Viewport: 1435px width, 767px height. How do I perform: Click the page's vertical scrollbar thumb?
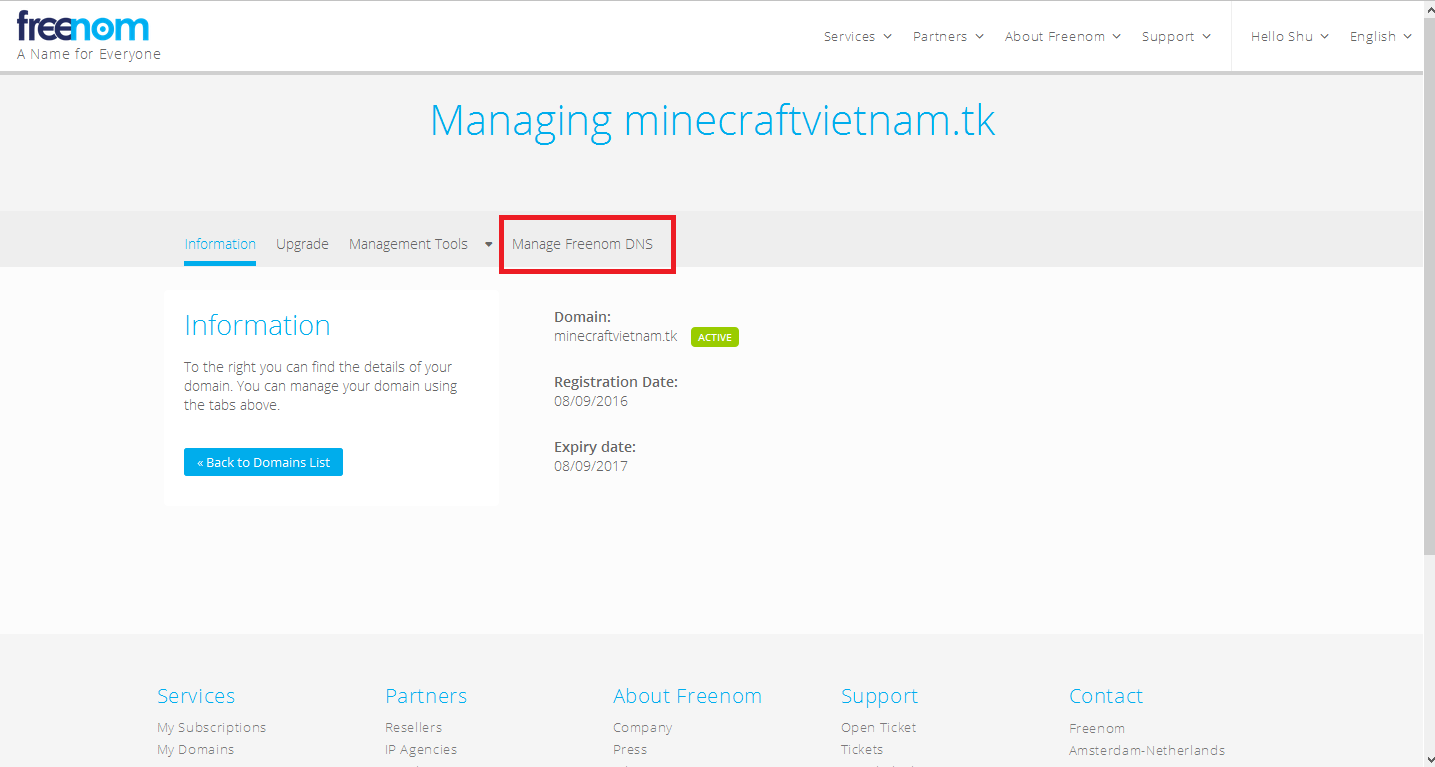(x=1428, y=285)
